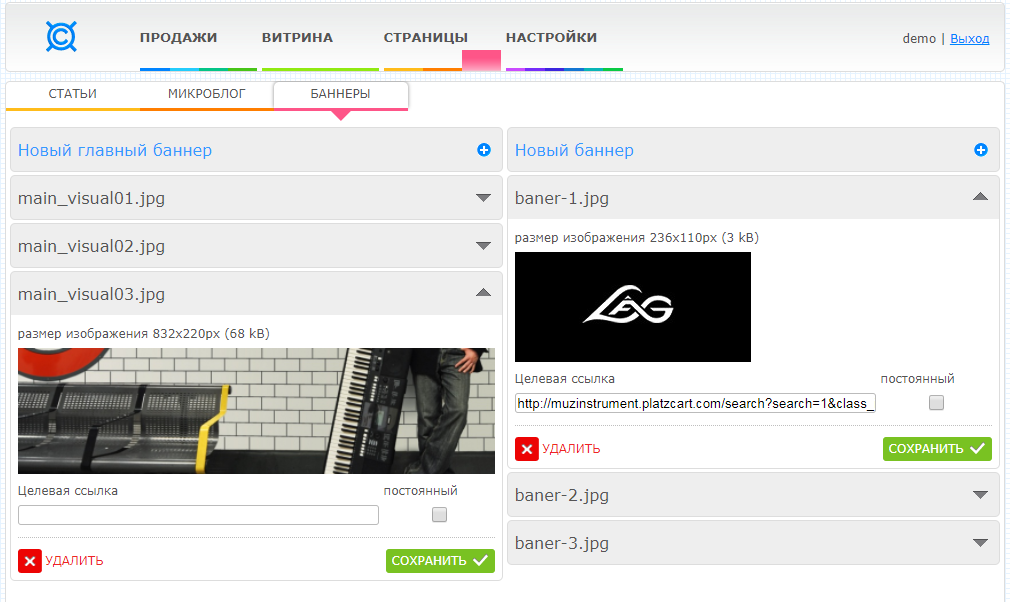Screen dimensions: 1010x602
Task: Save baner-1.jpg with СОХРАНИТЬ button
Action: 937,449
